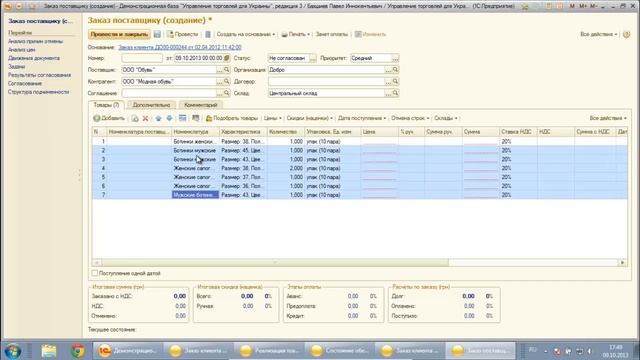Open Windows Explorer from taskbar
The height and width of the screenshot is (360, 640).
49,351
